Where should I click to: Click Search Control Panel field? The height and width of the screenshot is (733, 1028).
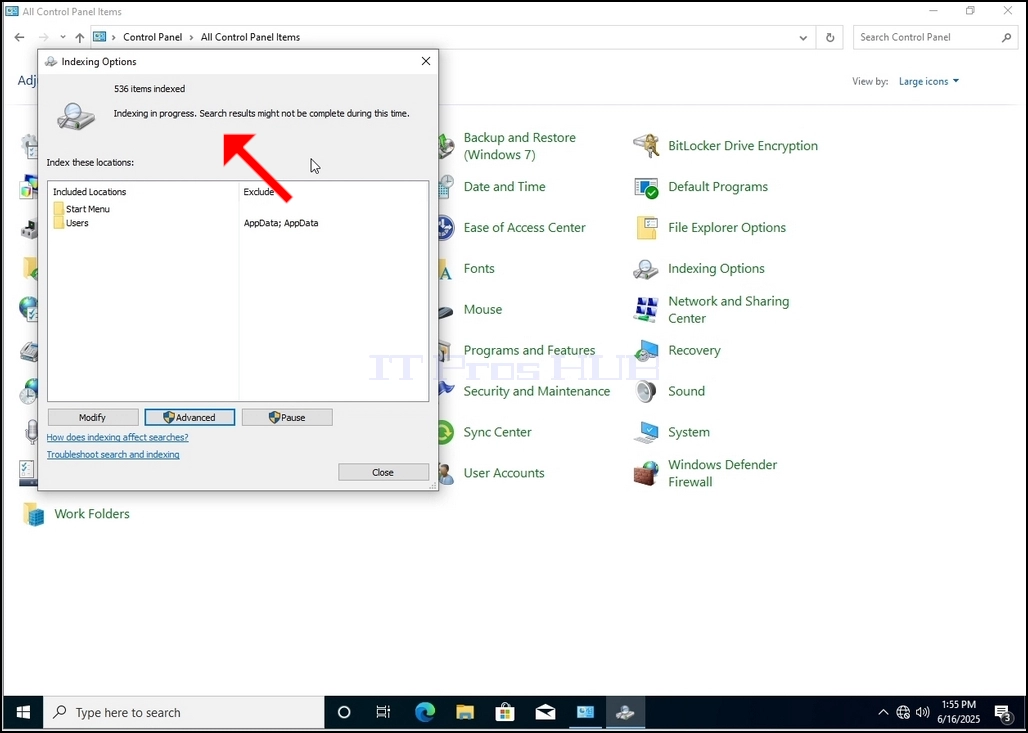[x=936, y=37]
